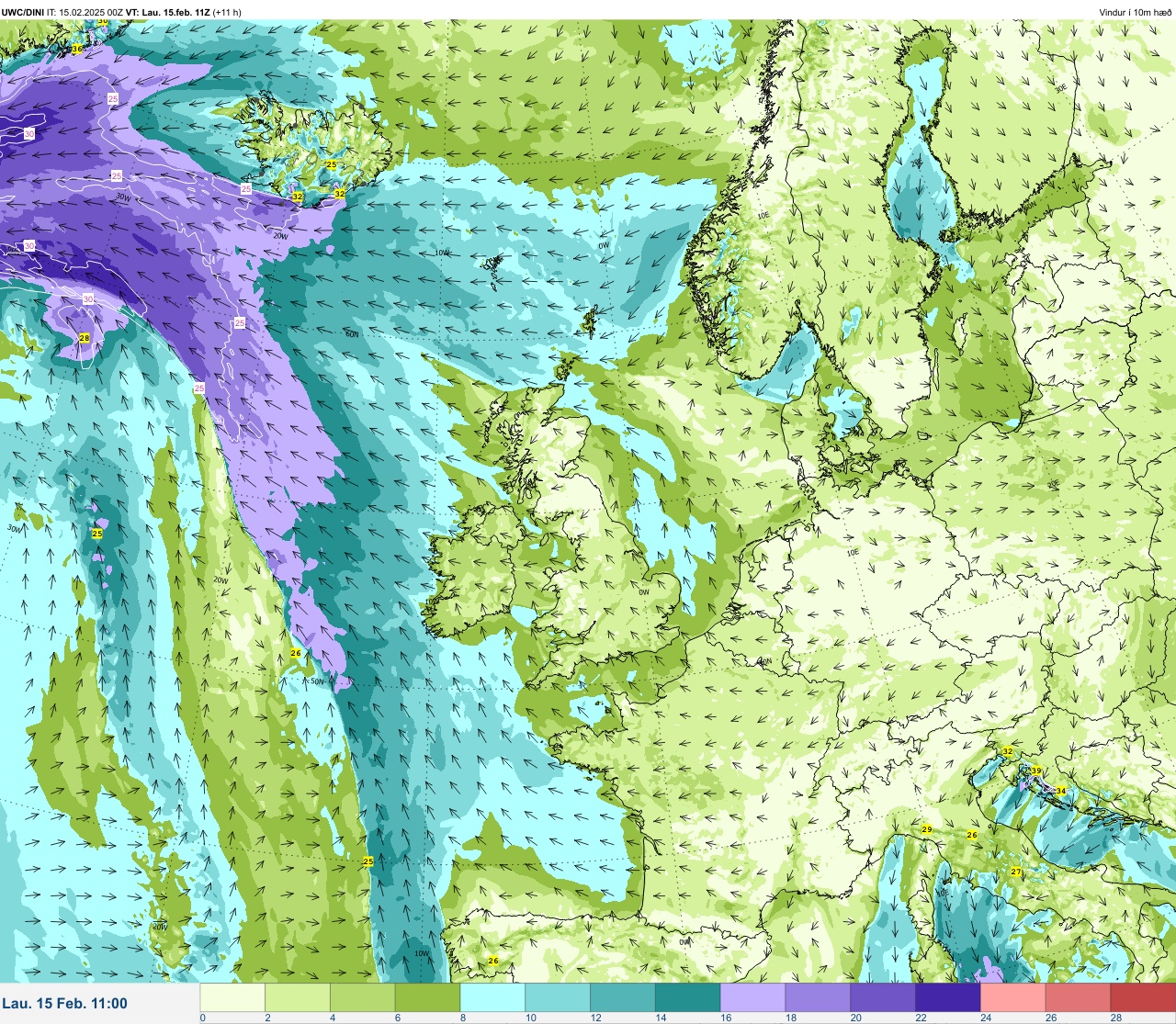Viewport: 1176px width, 1024px height.
Task: Click the 'UWC/DINI IT: 15.02.2025 00Z' header text
Action: 62,12
